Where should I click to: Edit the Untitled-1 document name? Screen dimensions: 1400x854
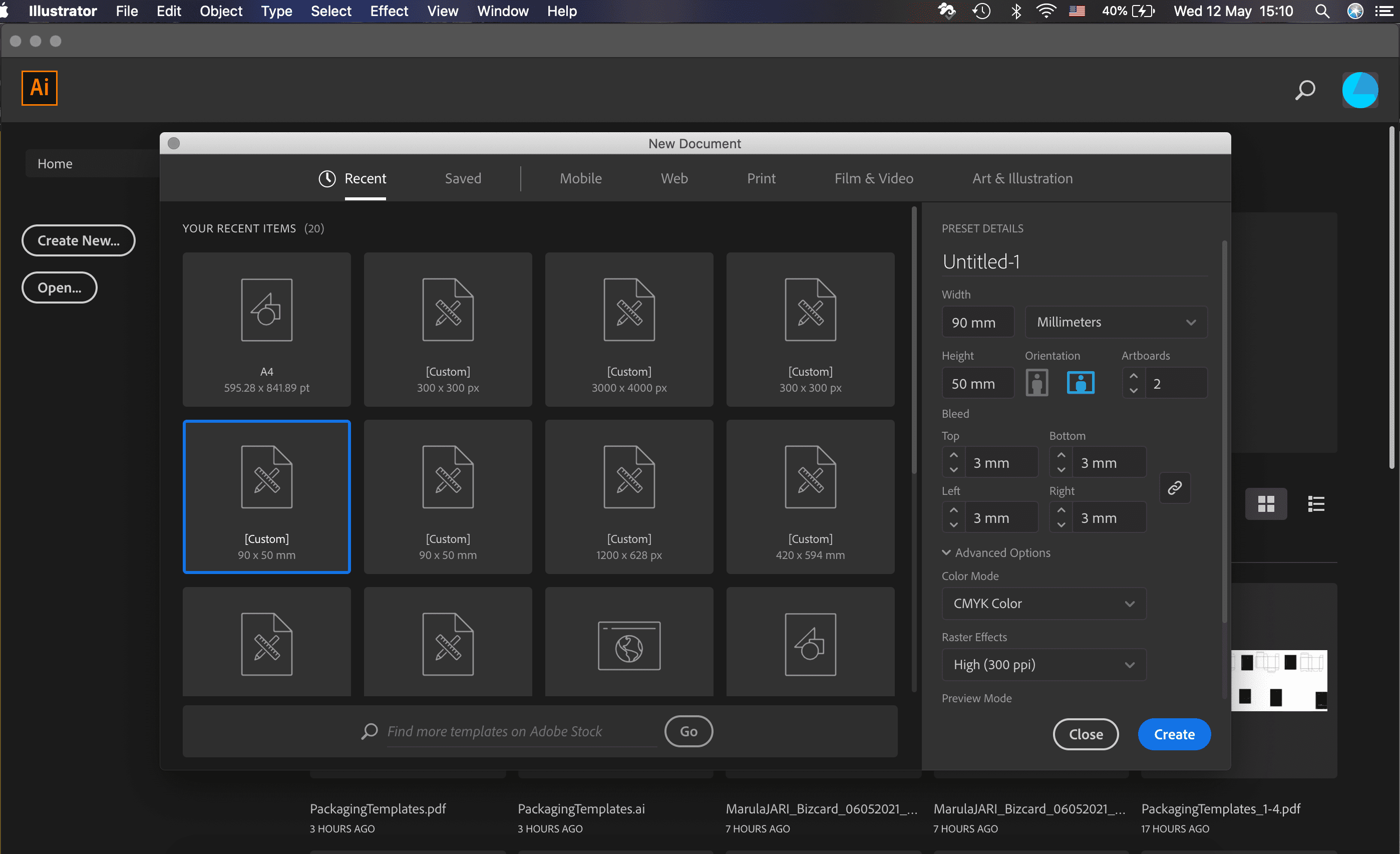tap(1074, 261)
